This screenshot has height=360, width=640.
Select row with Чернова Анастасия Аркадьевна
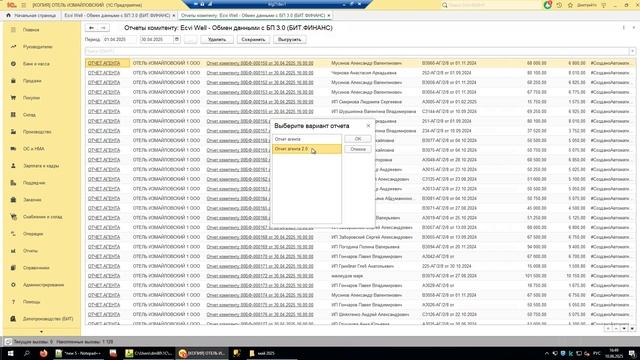click(x=360, y=73)
